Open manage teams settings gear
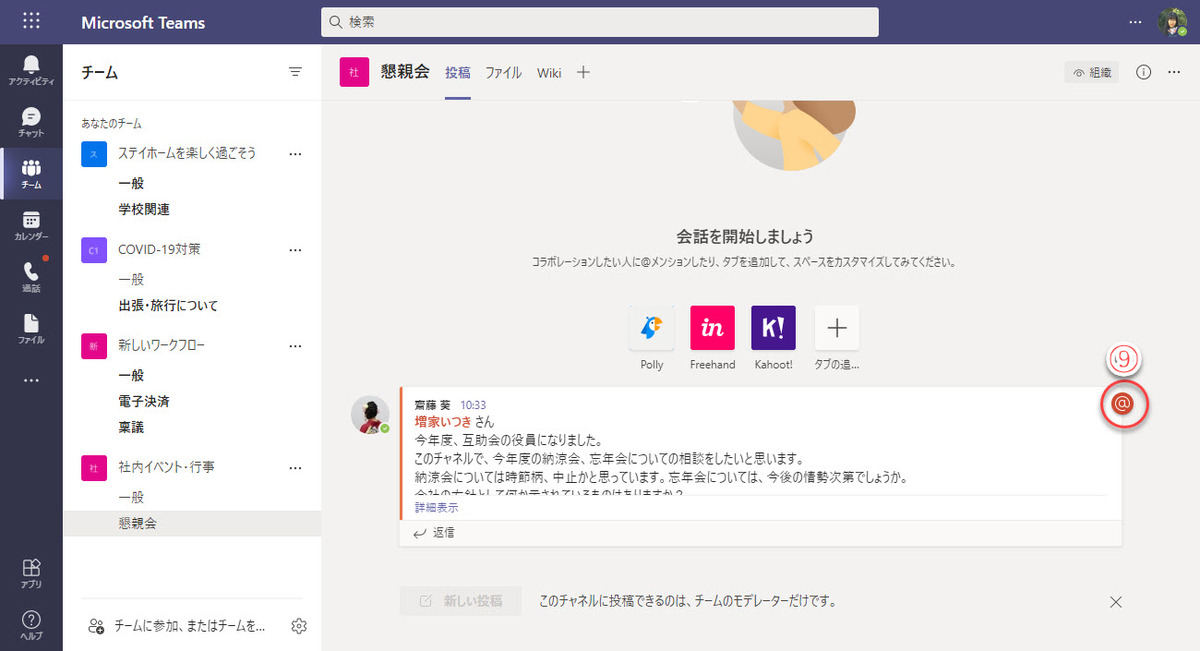This screenshot has height=651, width=1200. point(298,626)
